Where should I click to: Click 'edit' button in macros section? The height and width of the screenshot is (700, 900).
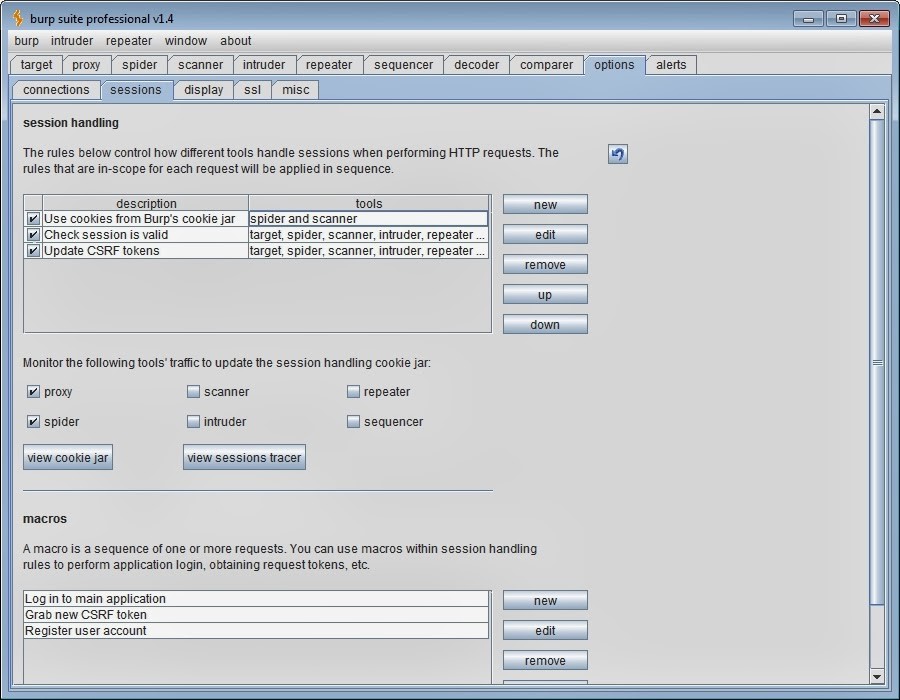545,630
